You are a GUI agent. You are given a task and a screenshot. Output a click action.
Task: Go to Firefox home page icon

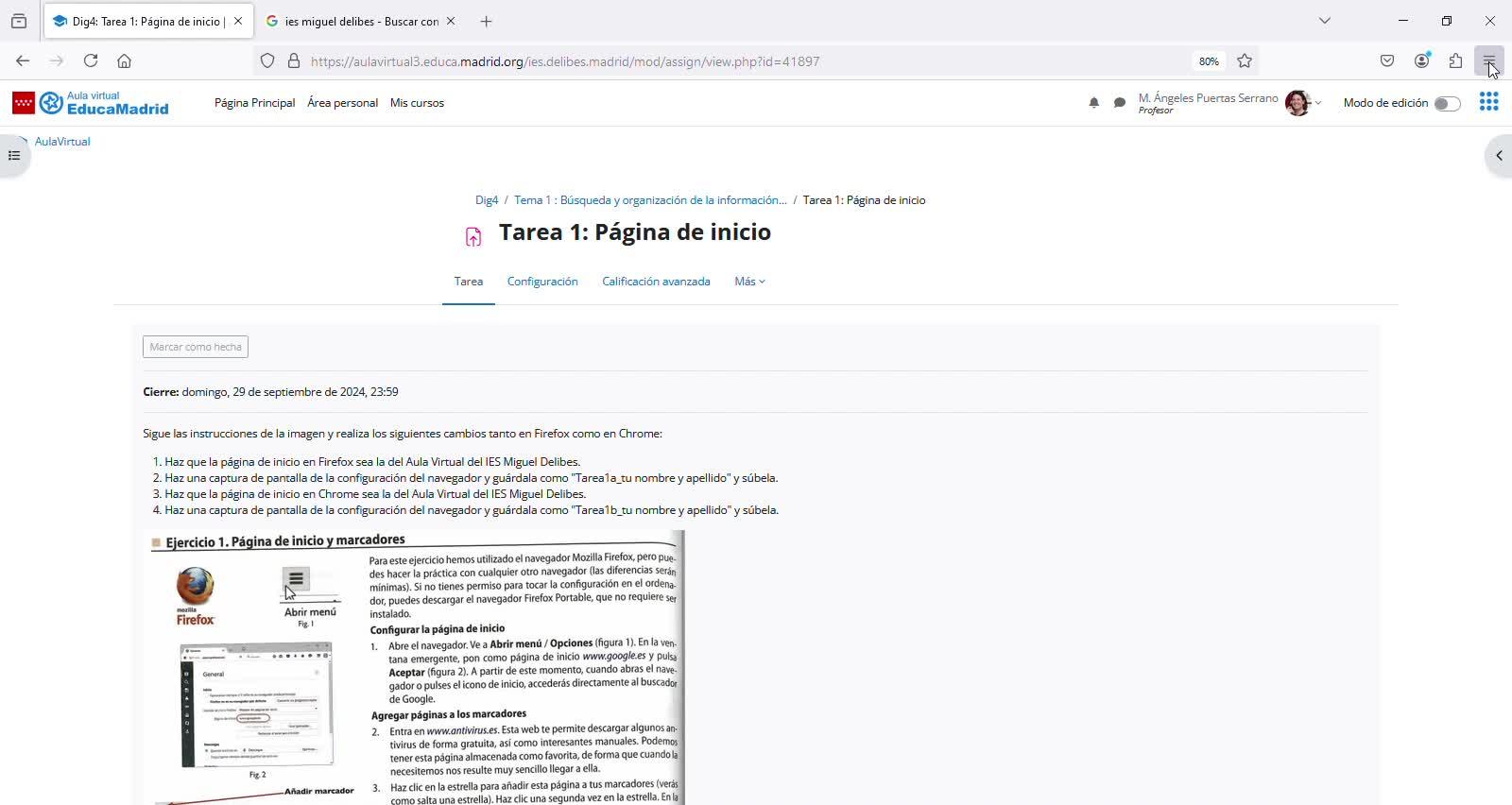coord(124,61)
